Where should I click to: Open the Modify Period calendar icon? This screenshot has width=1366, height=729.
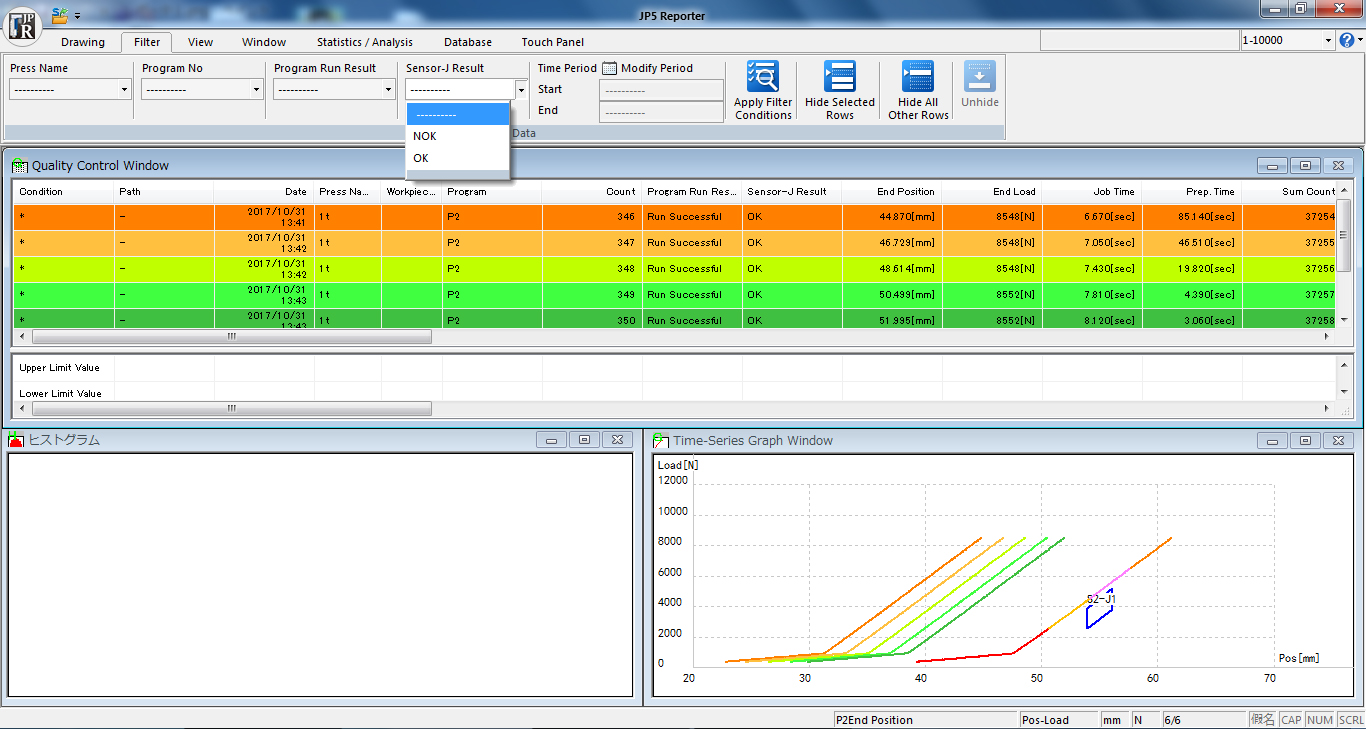click(609, 68)
